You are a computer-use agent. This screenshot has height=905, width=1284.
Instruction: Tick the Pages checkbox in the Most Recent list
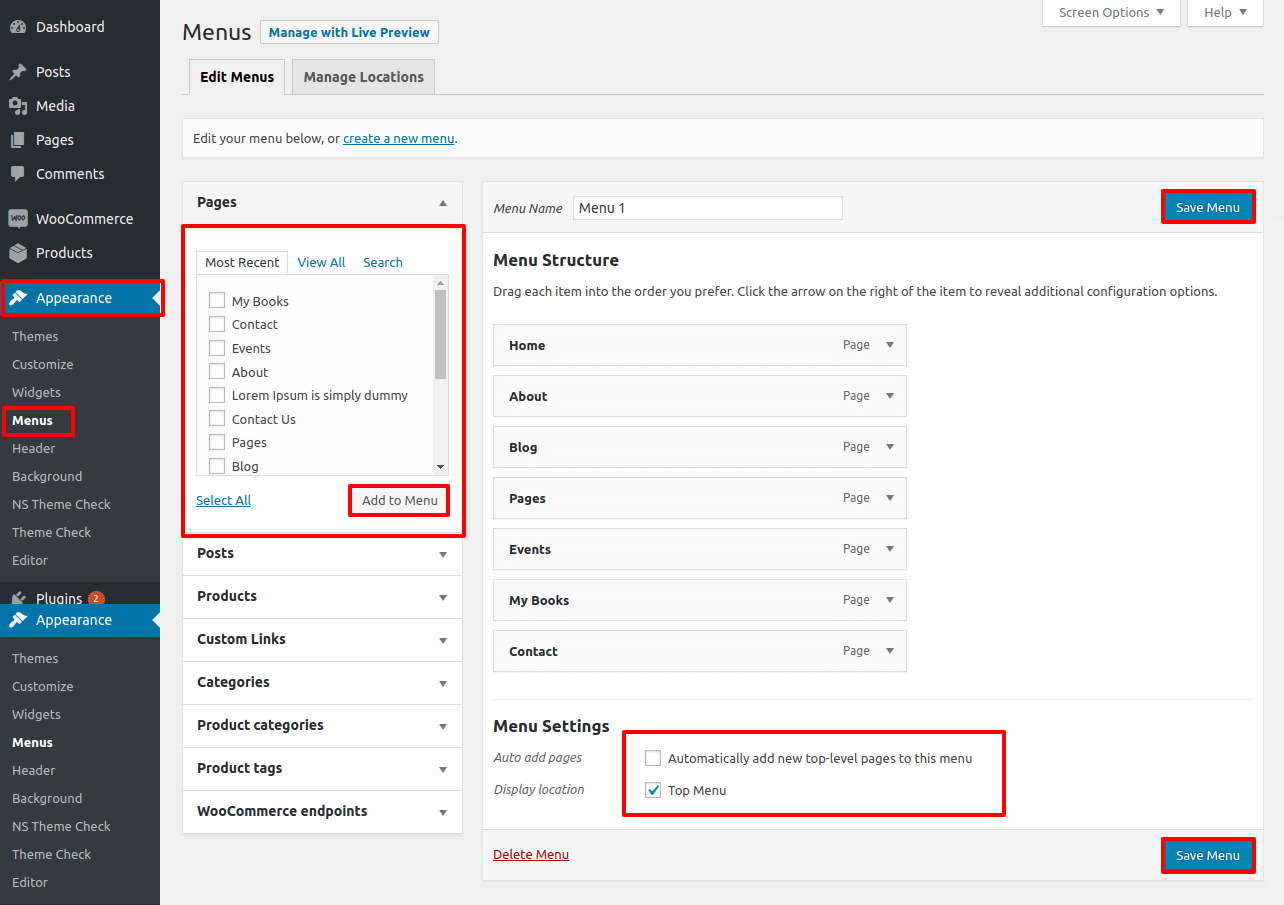tap(217, 442)
